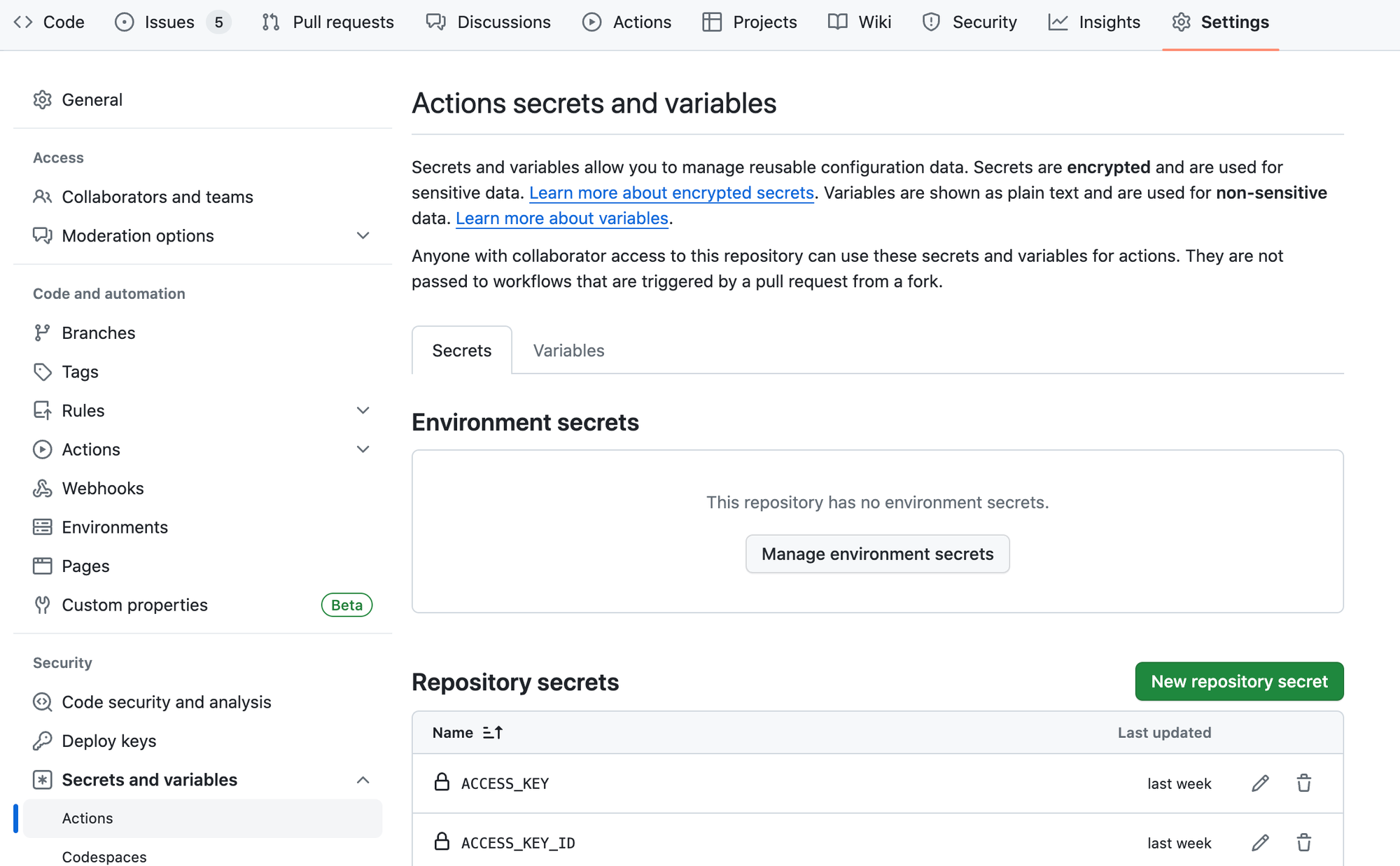Viewport: 1400px width, 866px height.
Task: Click pencil edit icon for ACCESS_KEY_ID
Action: point(1260,843)
